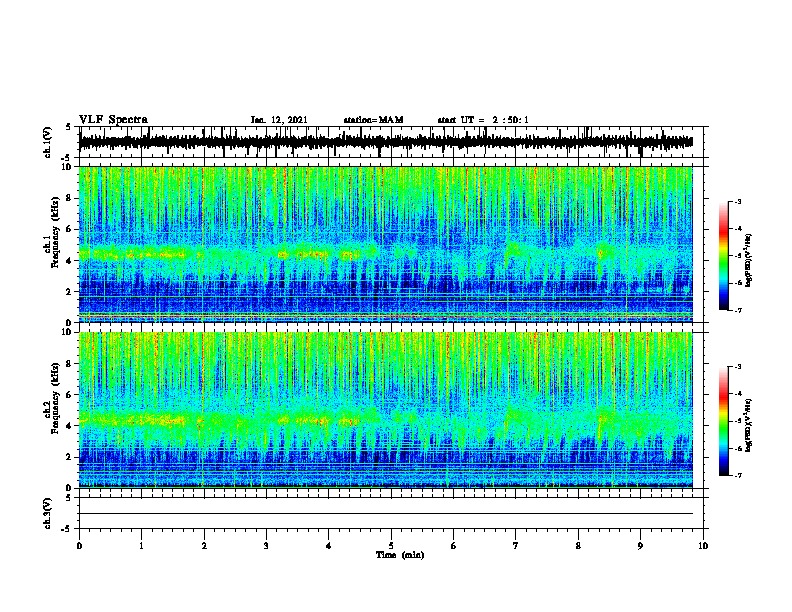Click time axis tick label "1"
This screenshot has width=792, height=612.
pyautogui.click(x=141, y=546)
